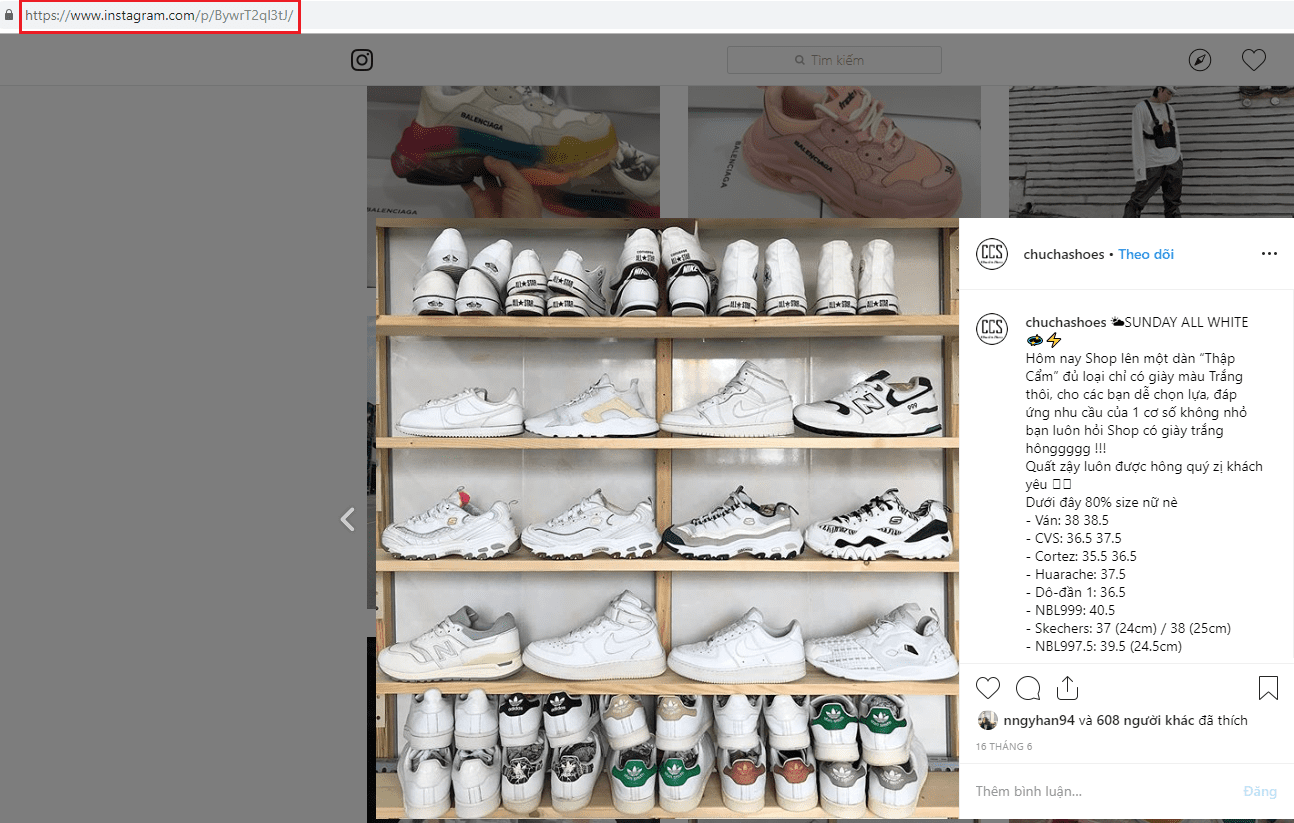Screen dimensions: 1294x823
Task: Open the rainbow Balenciaga shoe thumbnail
Action: coord(513,150)
